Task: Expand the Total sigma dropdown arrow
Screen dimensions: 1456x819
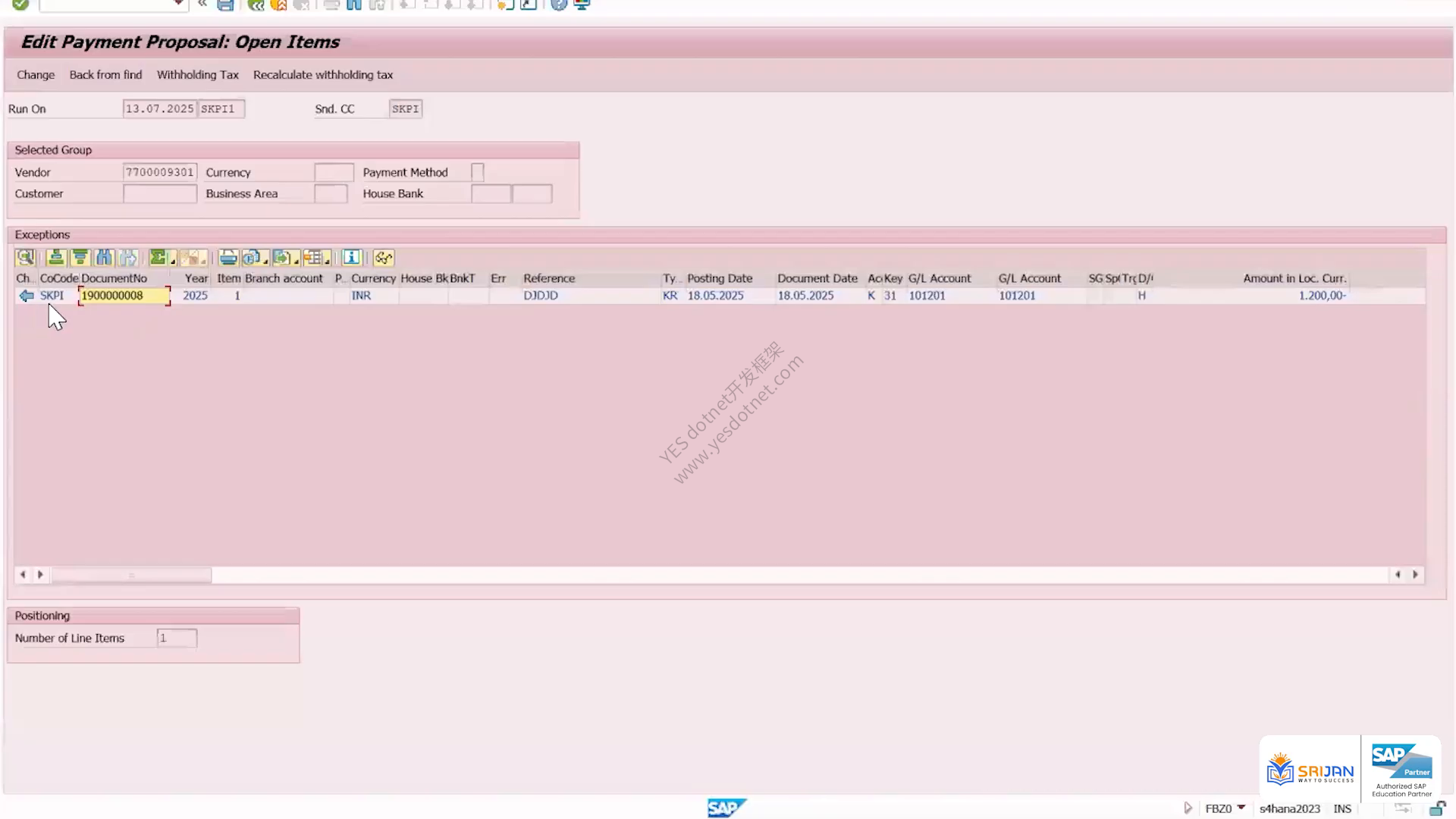Action: [x=173, y=262]
